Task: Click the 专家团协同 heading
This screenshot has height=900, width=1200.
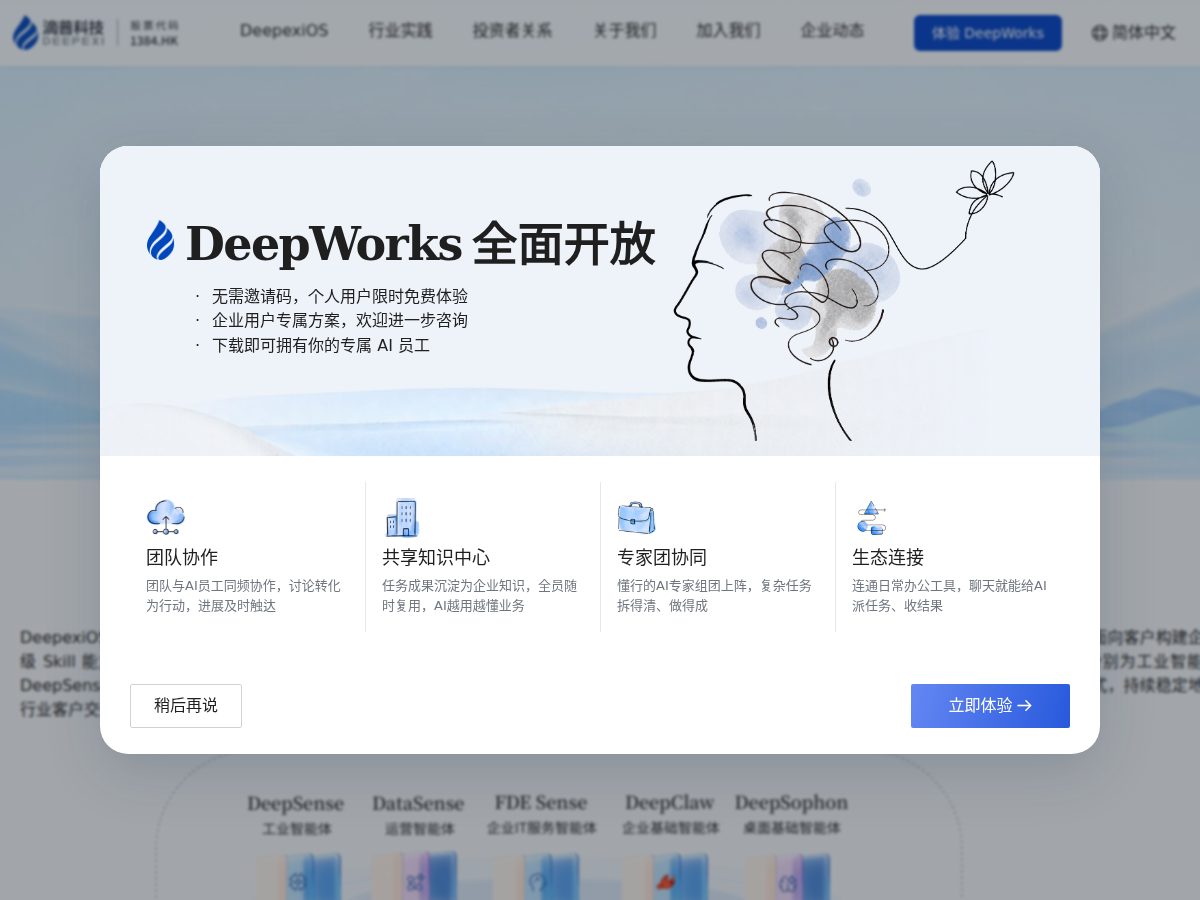Action: pos(662,557)
